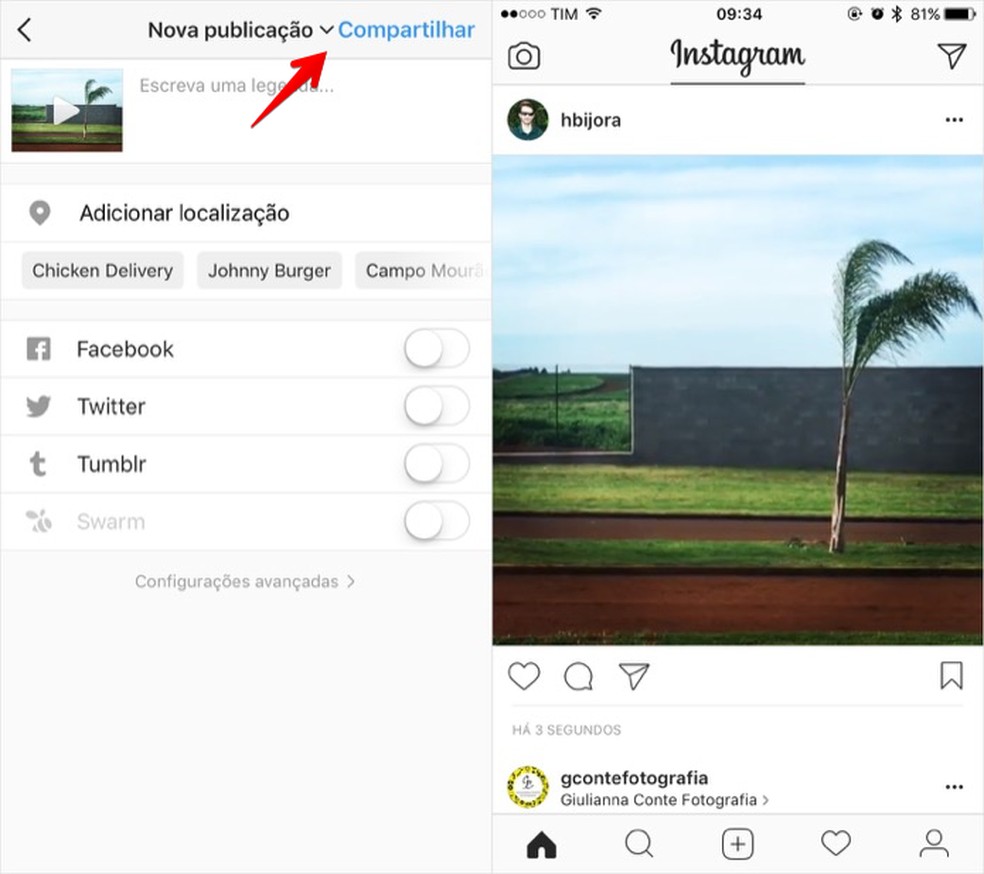Tap the comment bubble under the post
Image resolution: width=984 pixels, height=874 pixels.
pos(578,676)
